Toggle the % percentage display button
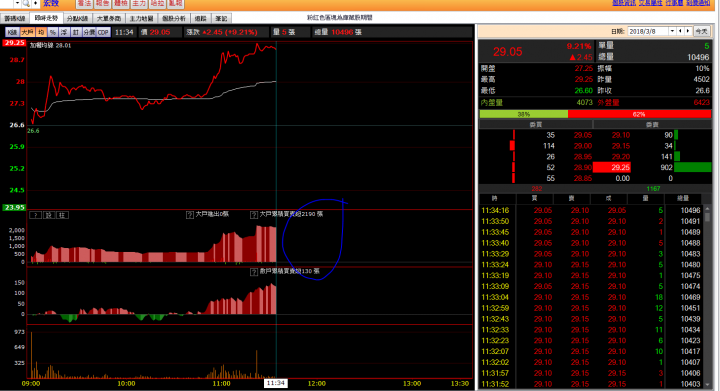 pos(53,32)
